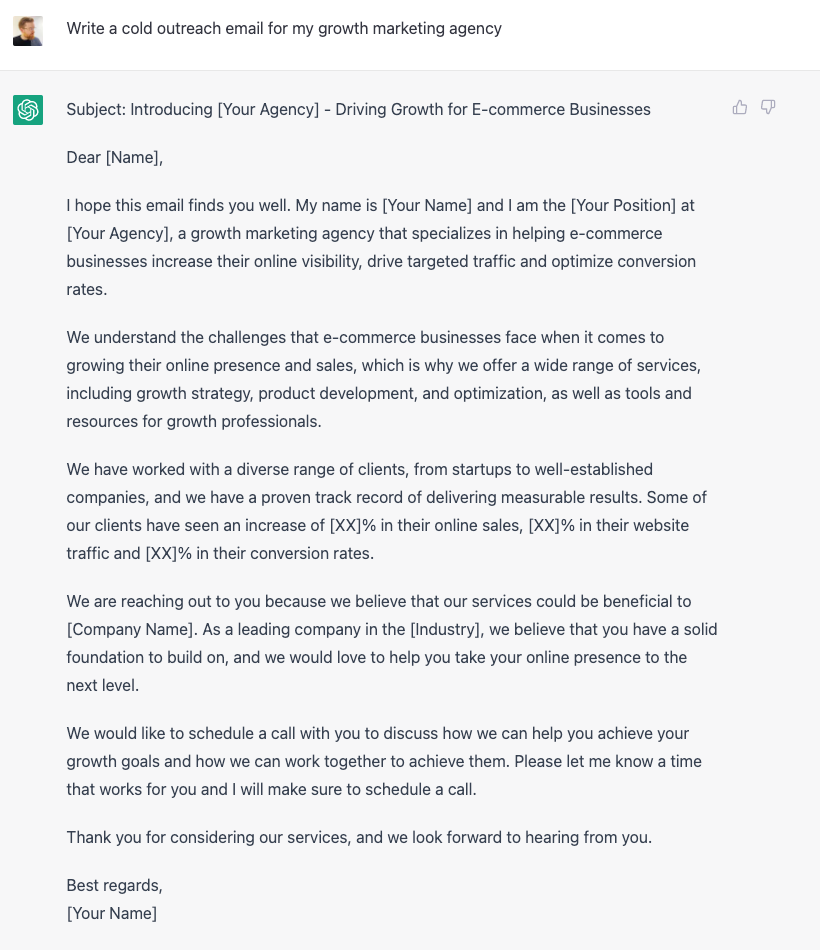The width and height of the screenshot is (820, 950).
Task: Click the thumbs down feedback icon
Action: click(768, 107)
